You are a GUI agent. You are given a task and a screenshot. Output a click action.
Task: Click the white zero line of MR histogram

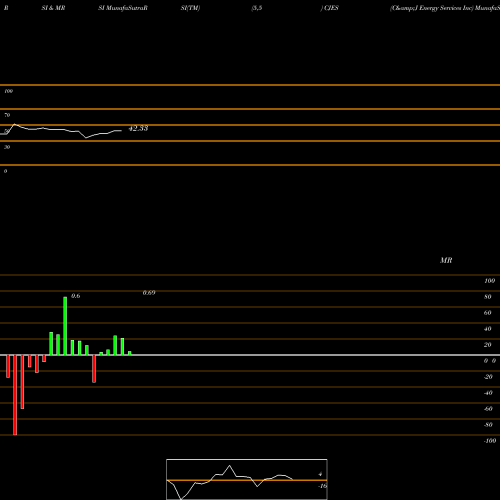250,355
